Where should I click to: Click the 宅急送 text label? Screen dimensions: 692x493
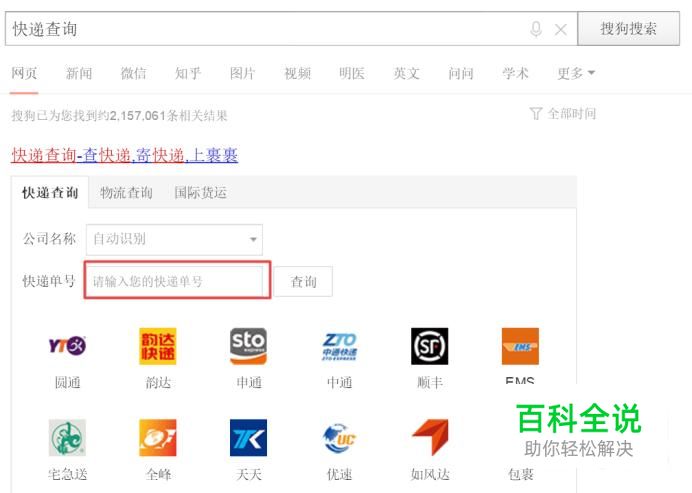[x=68, y=474]
